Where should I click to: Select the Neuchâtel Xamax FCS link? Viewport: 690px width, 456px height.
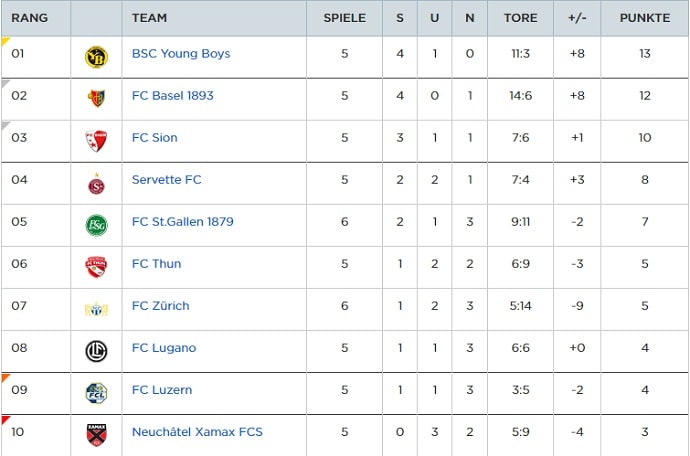click(x=197, y=432)
